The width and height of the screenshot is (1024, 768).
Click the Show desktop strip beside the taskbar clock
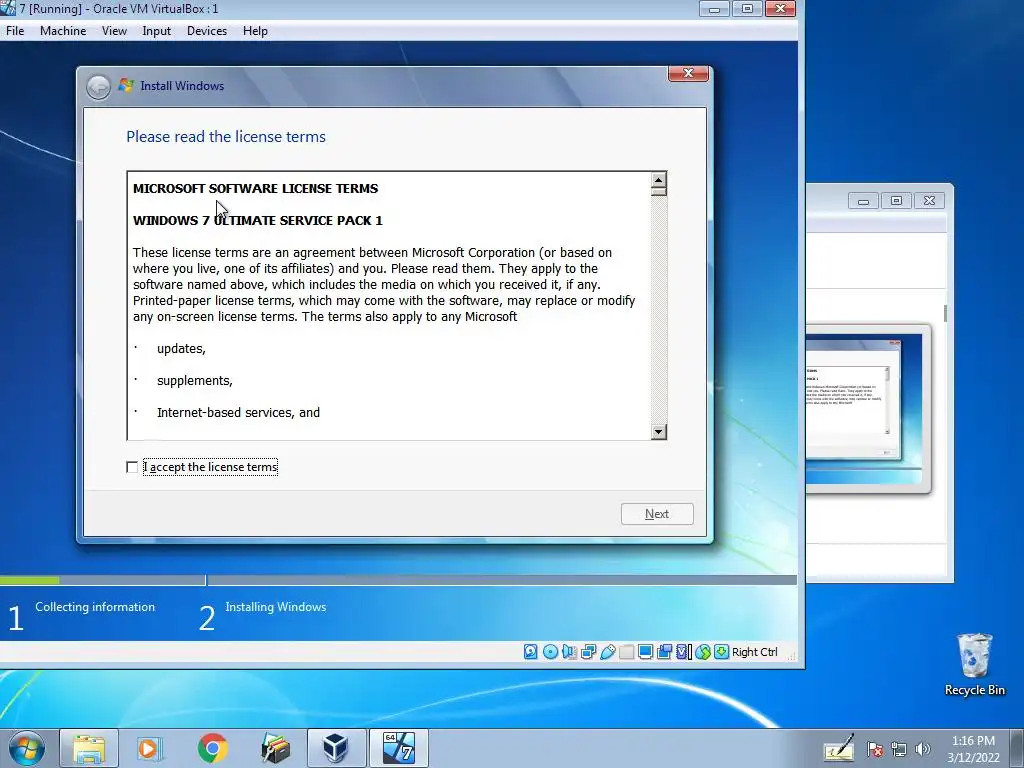(1019, 748)
